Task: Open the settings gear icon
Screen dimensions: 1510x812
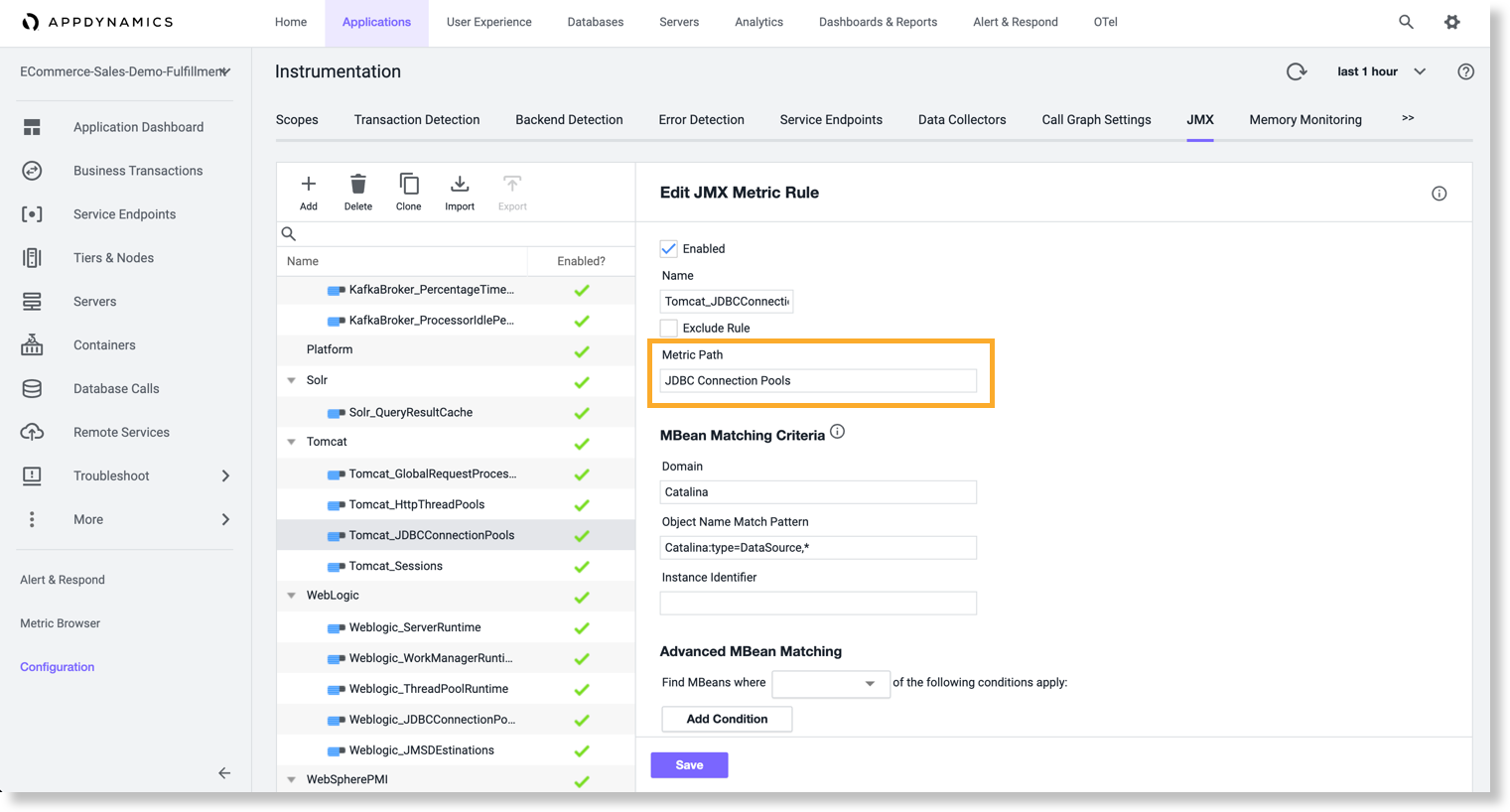Action: click(x=1452, y=22)
